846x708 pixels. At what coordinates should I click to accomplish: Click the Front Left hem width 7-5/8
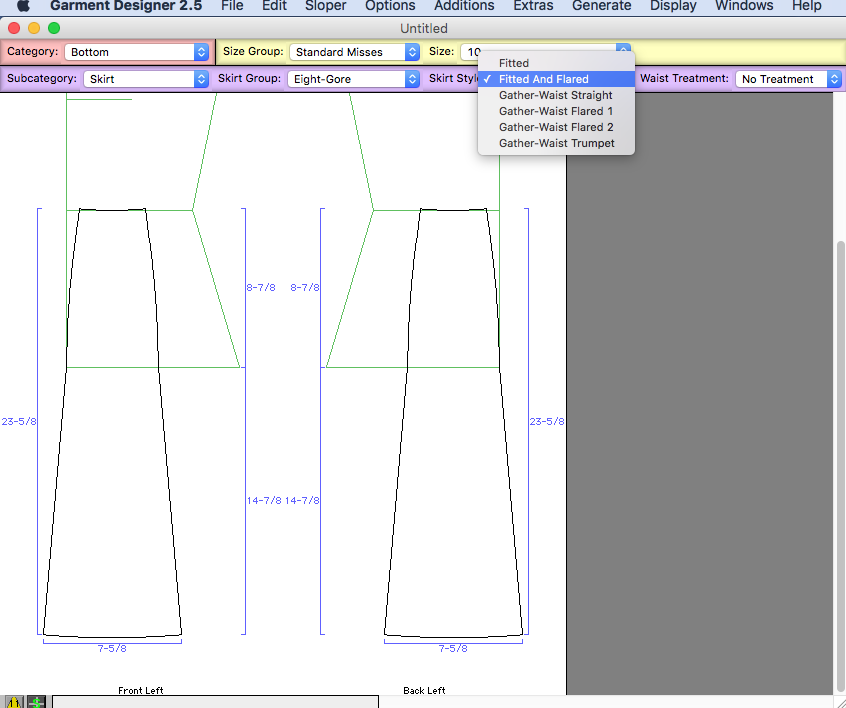point(112,649)
